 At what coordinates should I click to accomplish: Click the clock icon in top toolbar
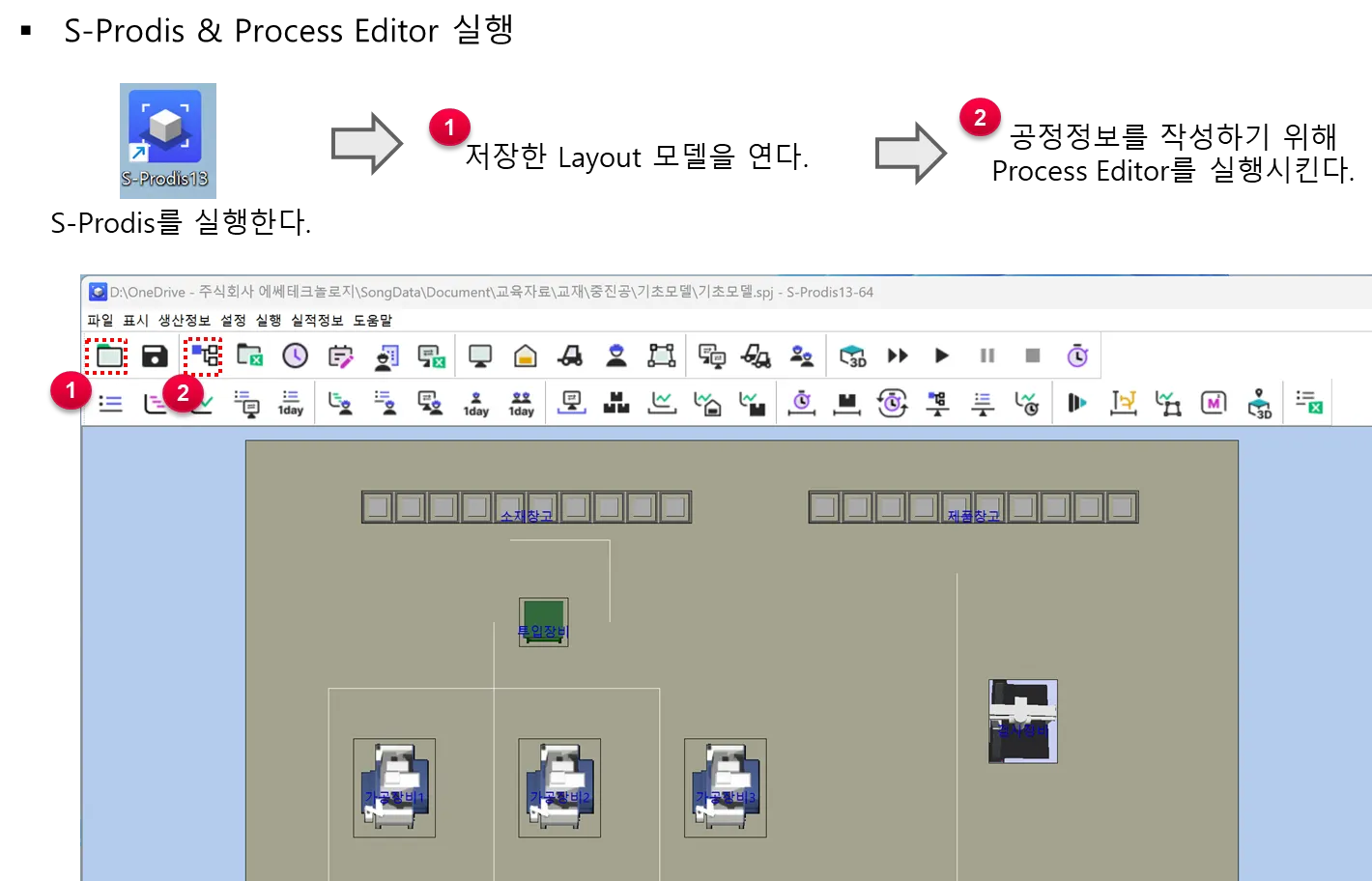pyautogui.click(x=295, y=356)
